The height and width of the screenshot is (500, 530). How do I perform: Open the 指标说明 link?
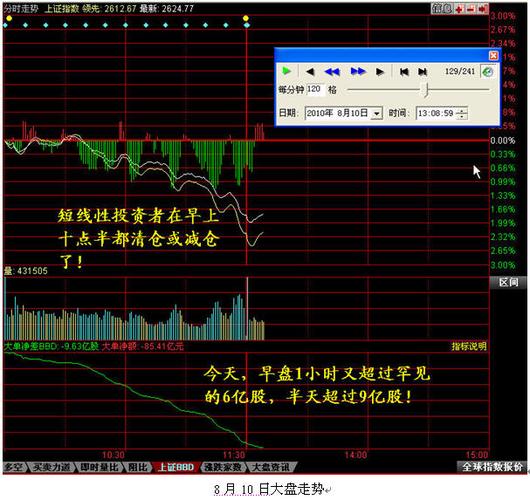tap(469, 346)
